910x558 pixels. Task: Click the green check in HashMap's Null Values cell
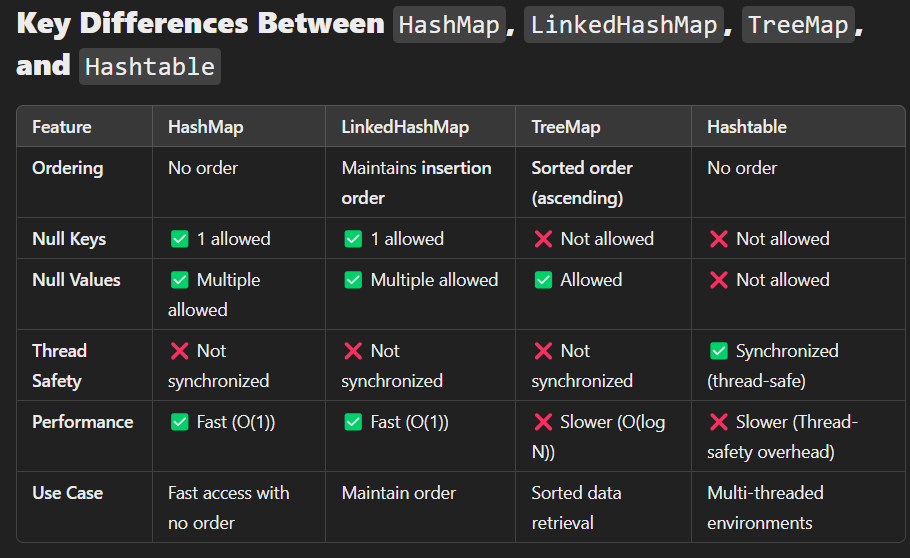[180, 280]
